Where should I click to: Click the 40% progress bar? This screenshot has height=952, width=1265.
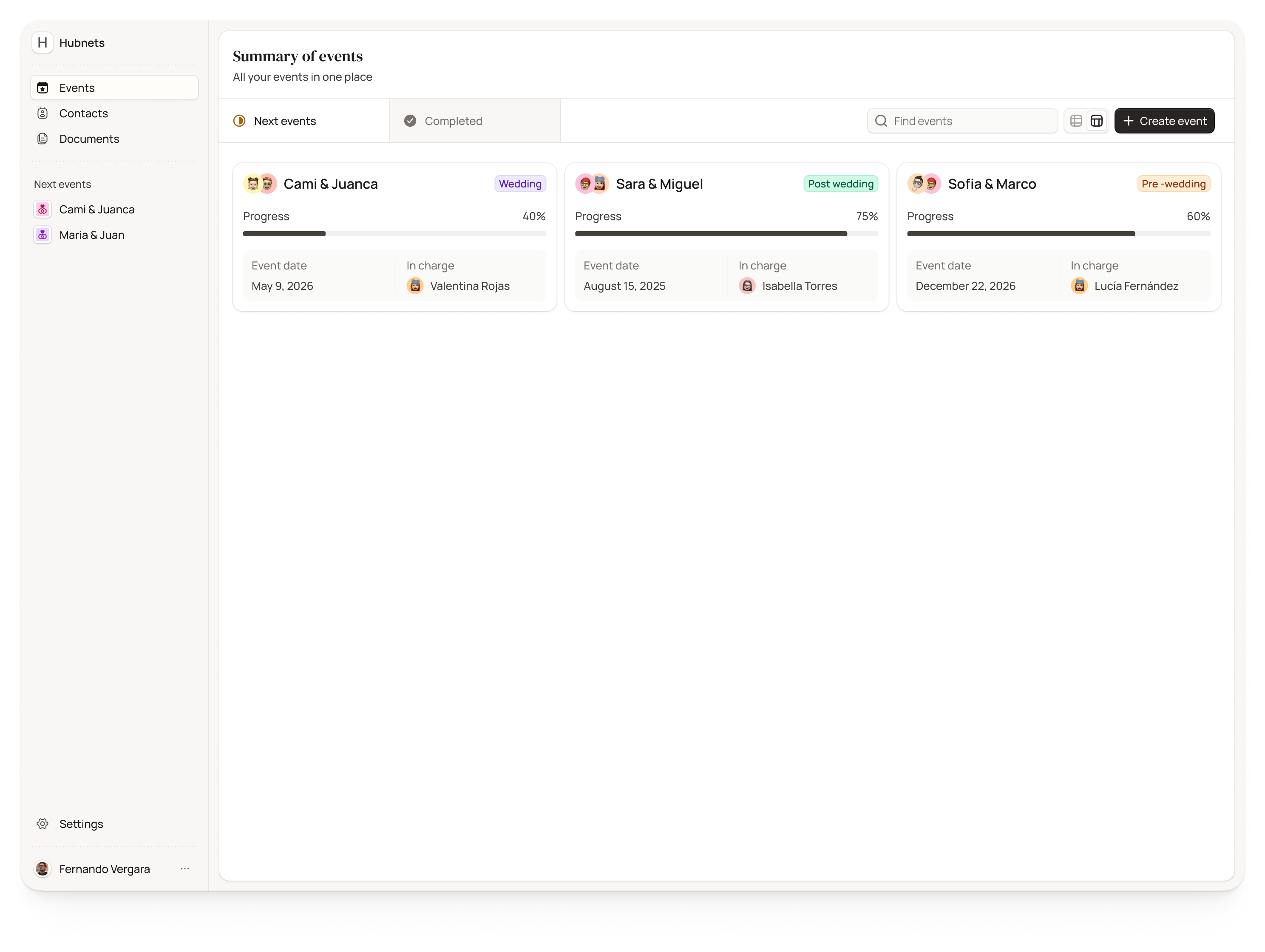tap(394, 234)
